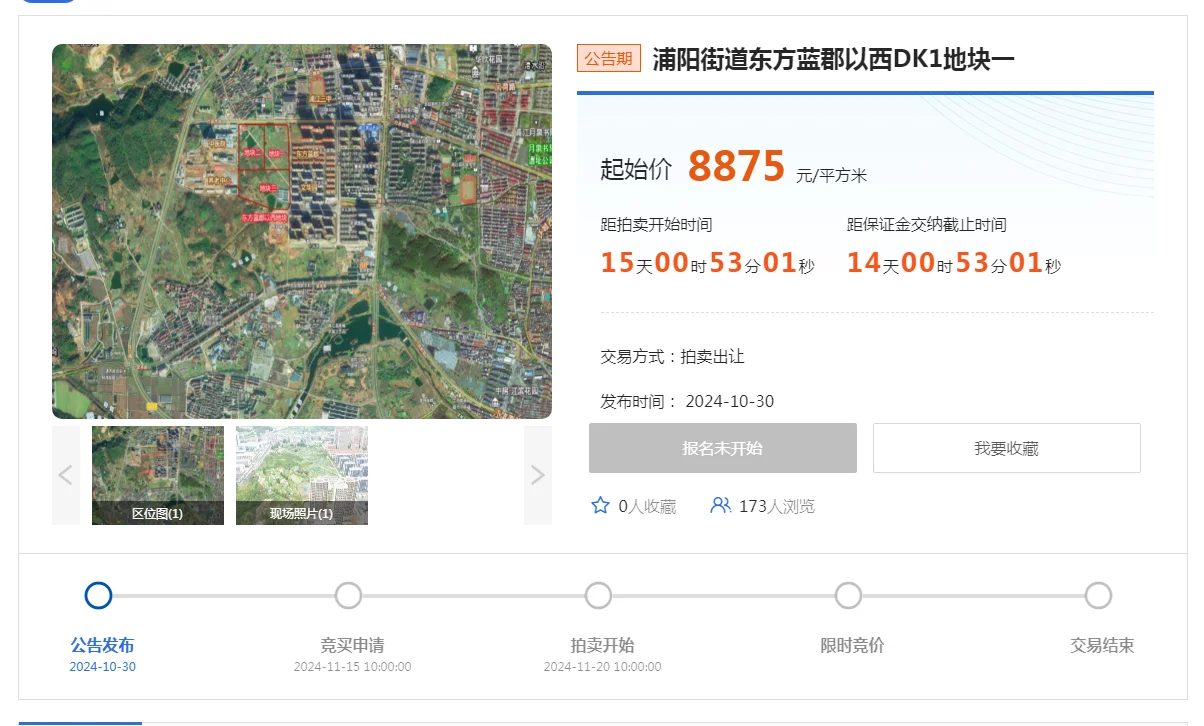The image size is (1204, 726).
Task: Open the 区位图(1) thumbnail
Action: 158,475
